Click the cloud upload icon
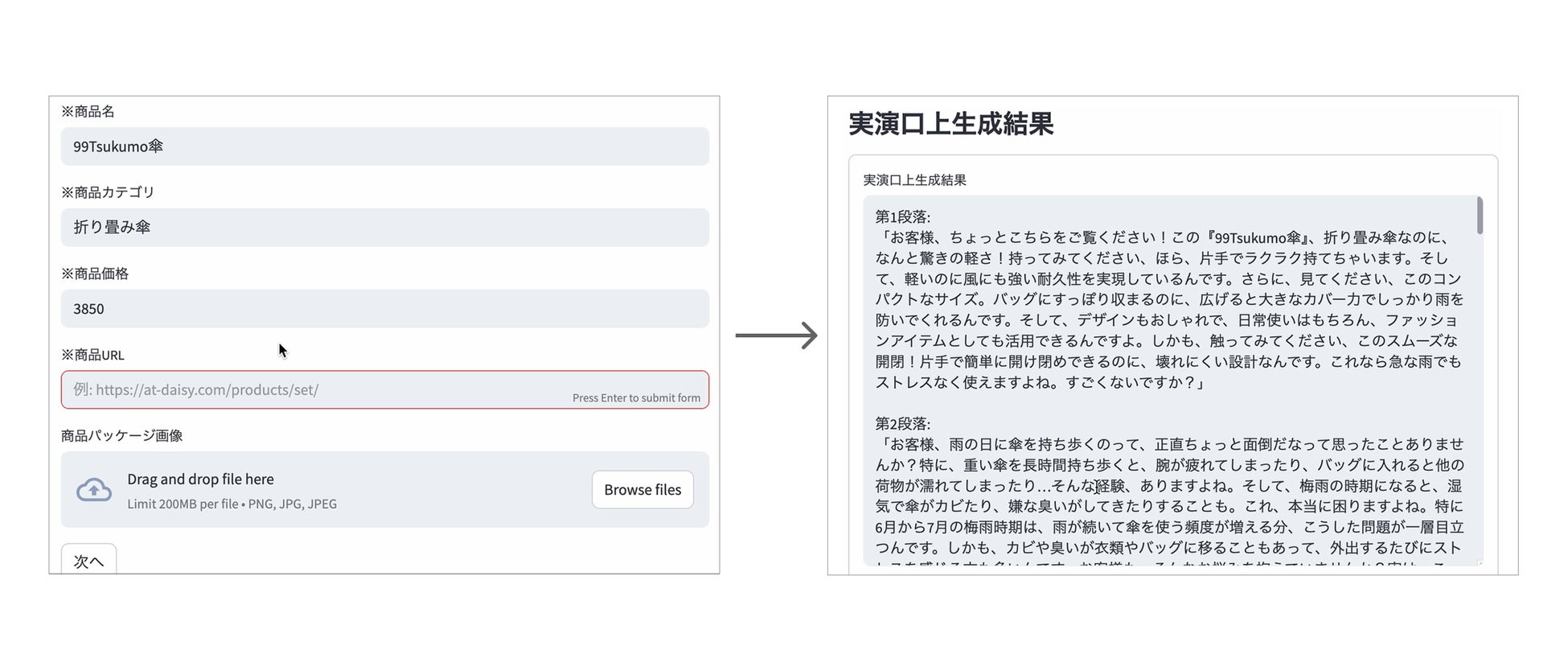Viewport: 1568px width, 671px height. pos(94,489)
